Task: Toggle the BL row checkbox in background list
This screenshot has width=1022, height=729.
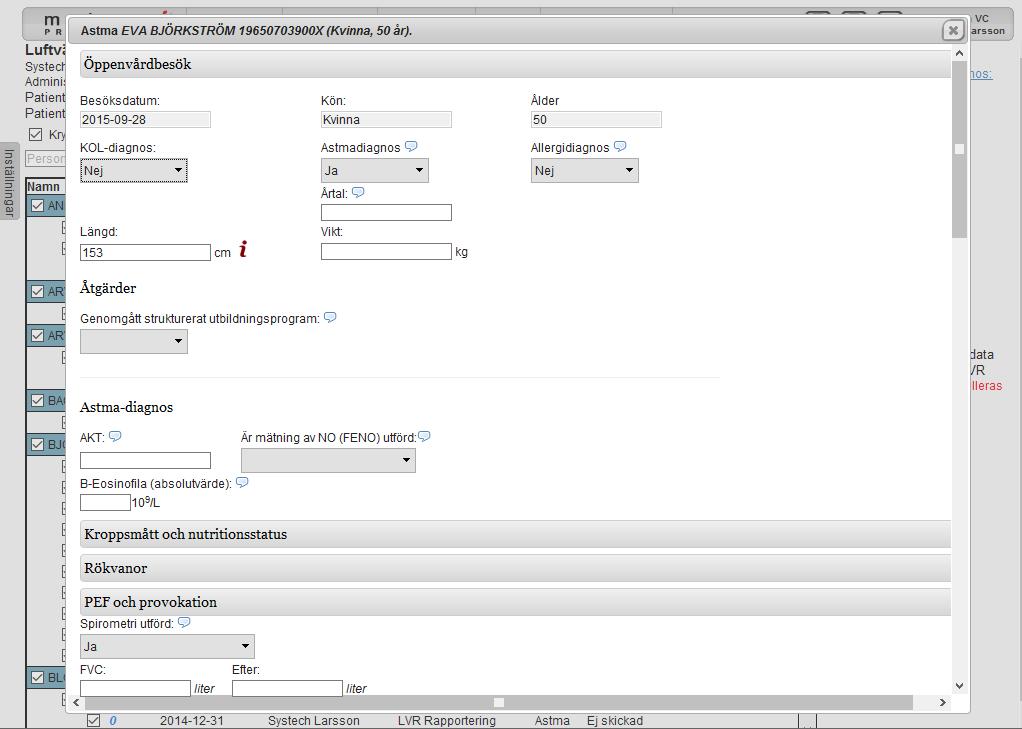Action: click(37, 677)
